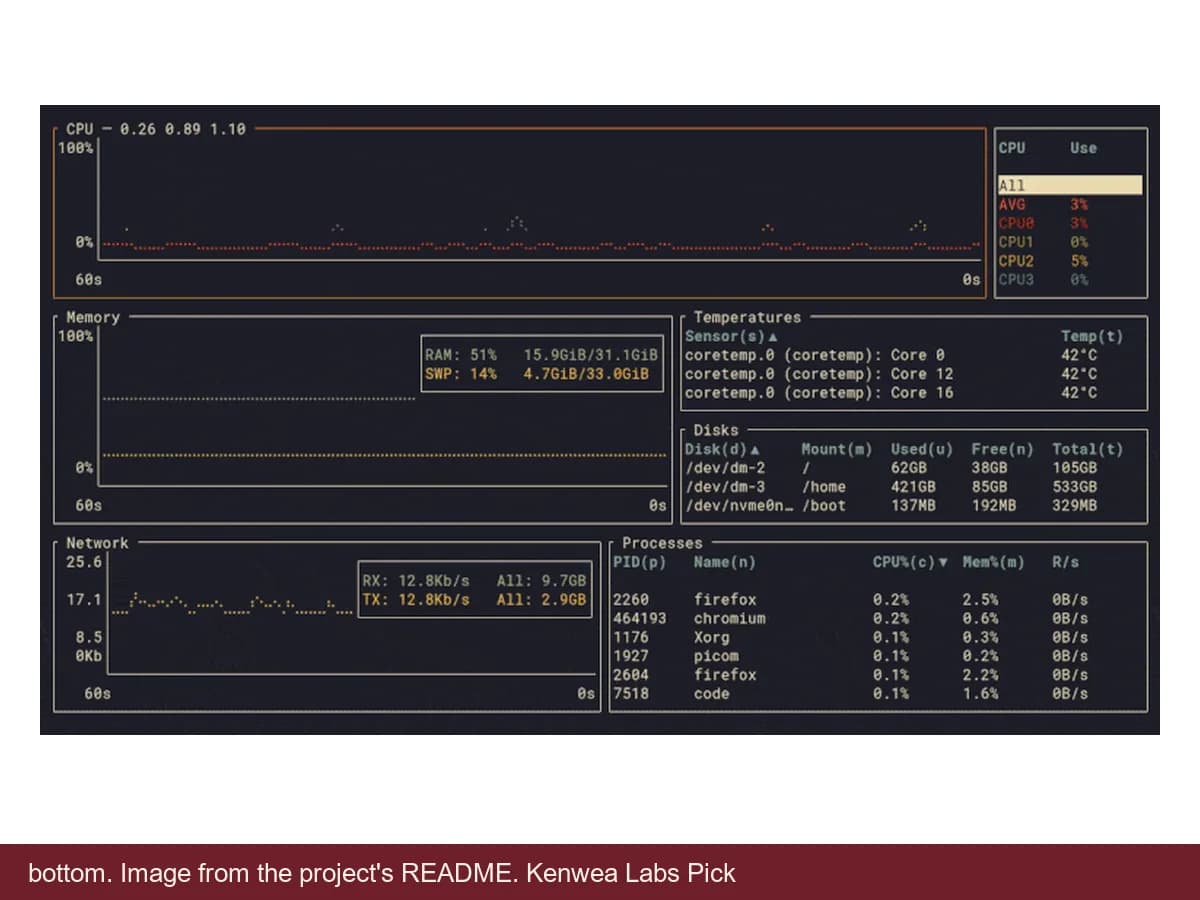Click the "Use" column header

(1083, 148)
